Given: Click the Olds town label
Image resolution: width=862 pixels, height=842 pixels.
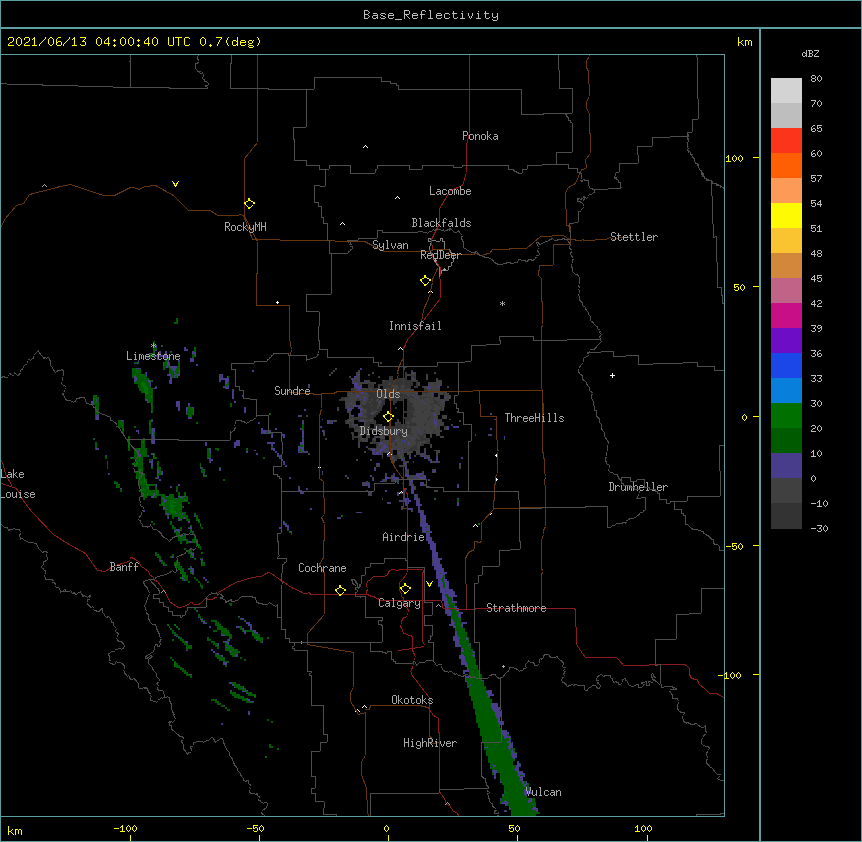Looking at the screenshot, I should tap(388, 394).
